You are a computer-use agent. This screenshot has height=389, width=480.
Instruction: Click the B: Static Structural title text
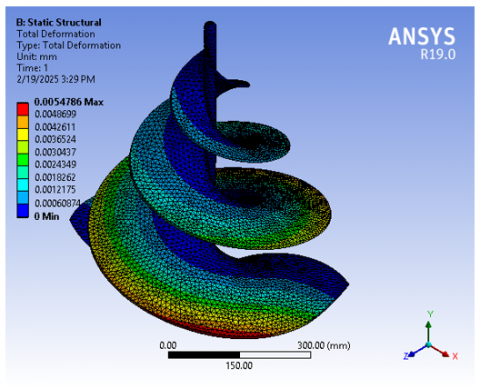pyautogui.click(x=59, y=22)
